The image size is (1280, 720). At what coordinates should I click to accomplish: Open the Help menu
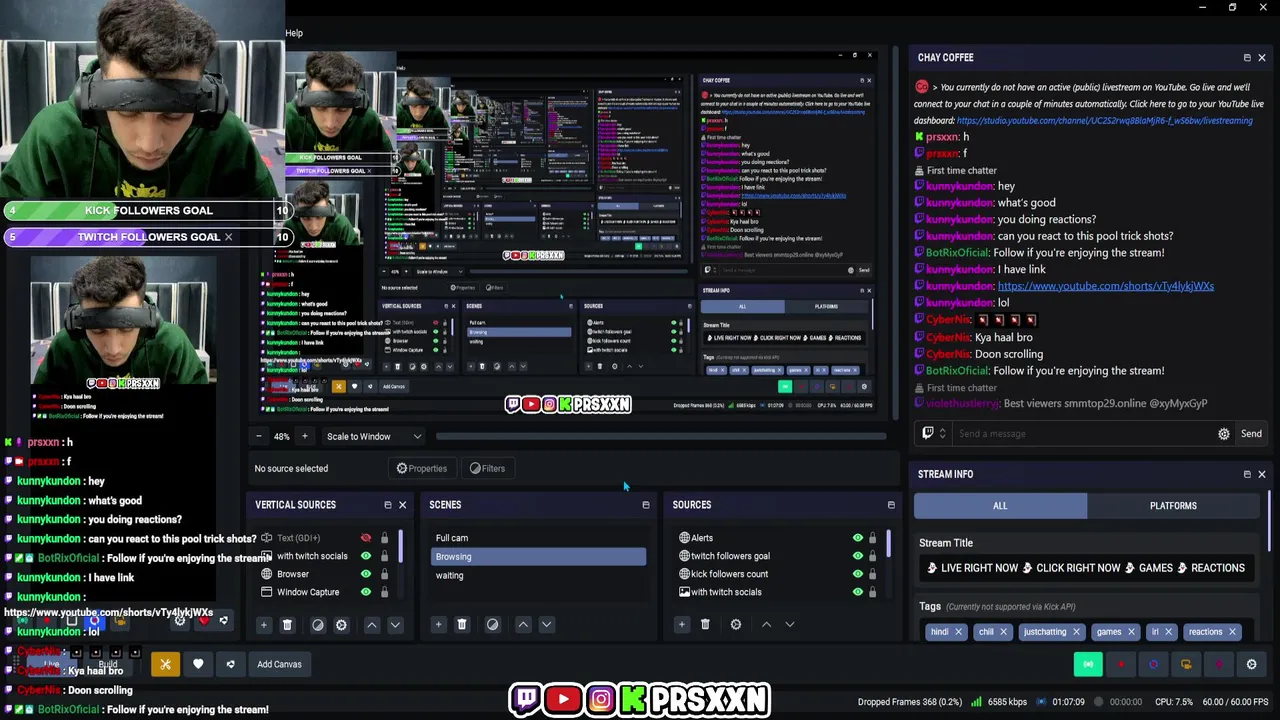click(x=294, y=33)
